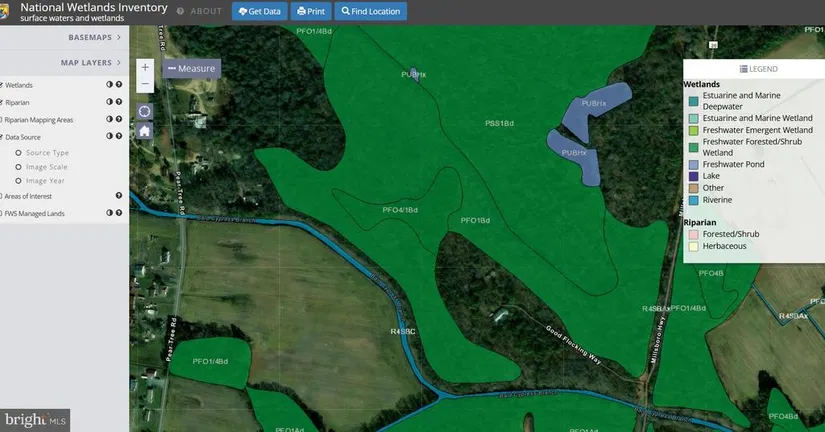Viewport: 825px width, 432px height.
Task: Expand the Basemaps panel
Action: (x=94, y=37)
